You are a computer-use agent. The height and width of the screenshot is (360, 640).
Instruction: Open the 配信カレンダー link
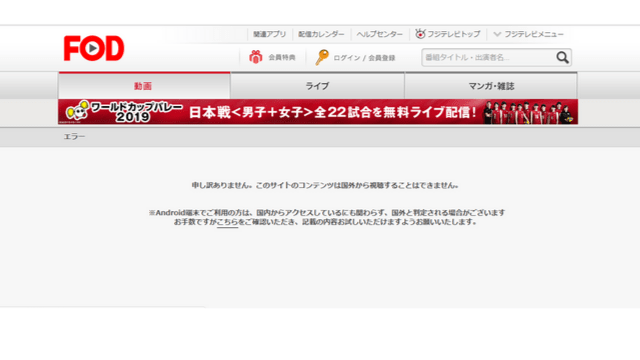pyautogui.click(x=321, y=34)
